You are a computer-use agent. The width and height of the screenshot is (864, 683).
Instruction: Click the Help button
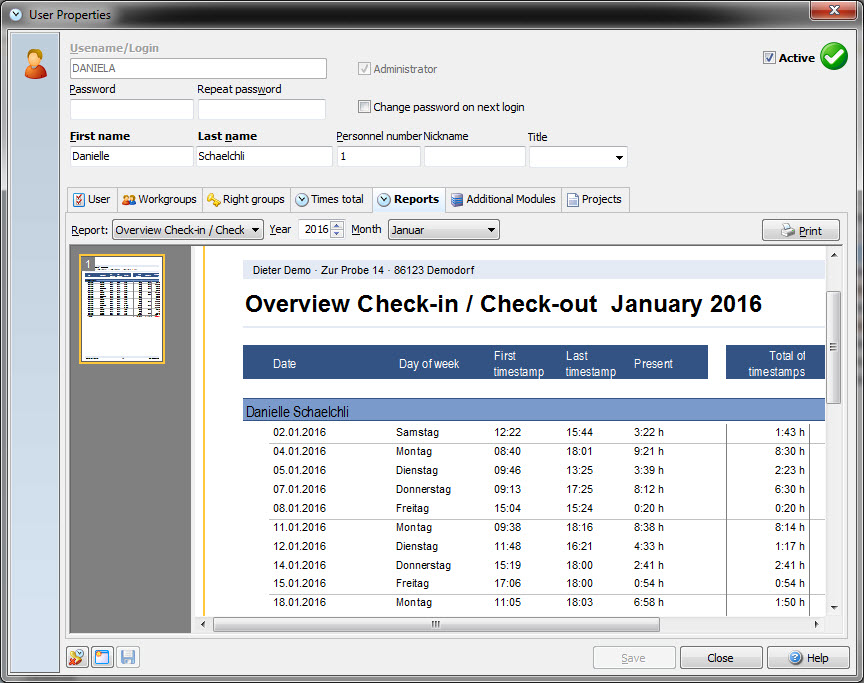(808, 657)
